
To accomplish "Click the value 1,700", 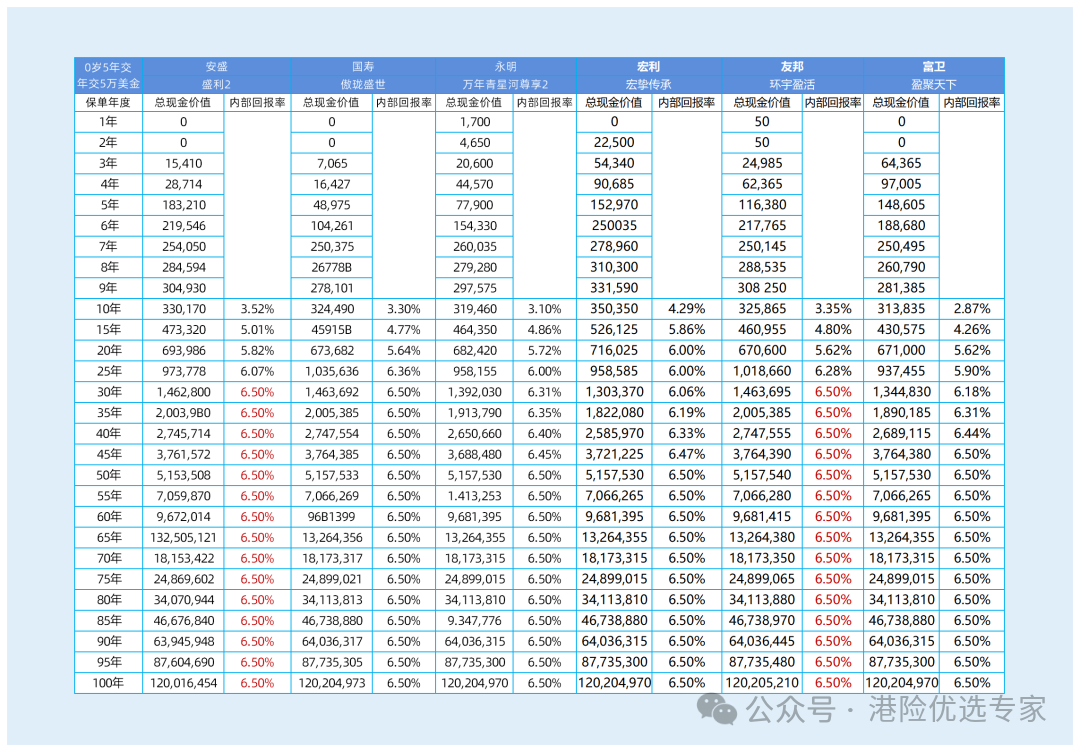I will [475, 122].
